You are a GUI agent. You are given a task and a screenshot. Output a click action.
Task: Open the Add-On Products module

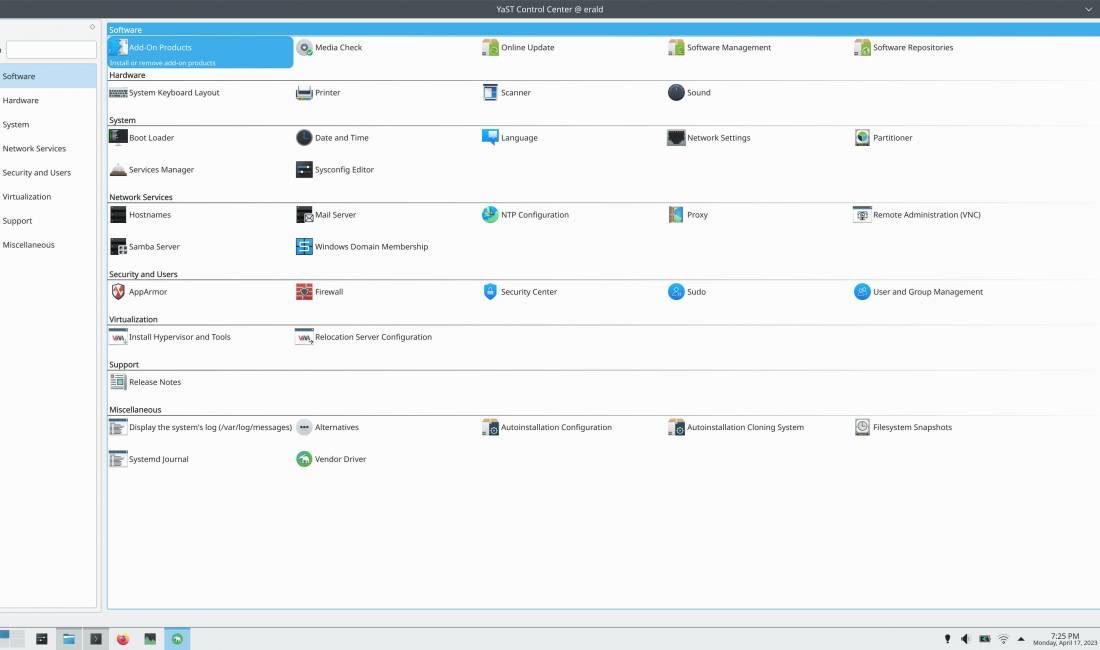click(200, 52)
